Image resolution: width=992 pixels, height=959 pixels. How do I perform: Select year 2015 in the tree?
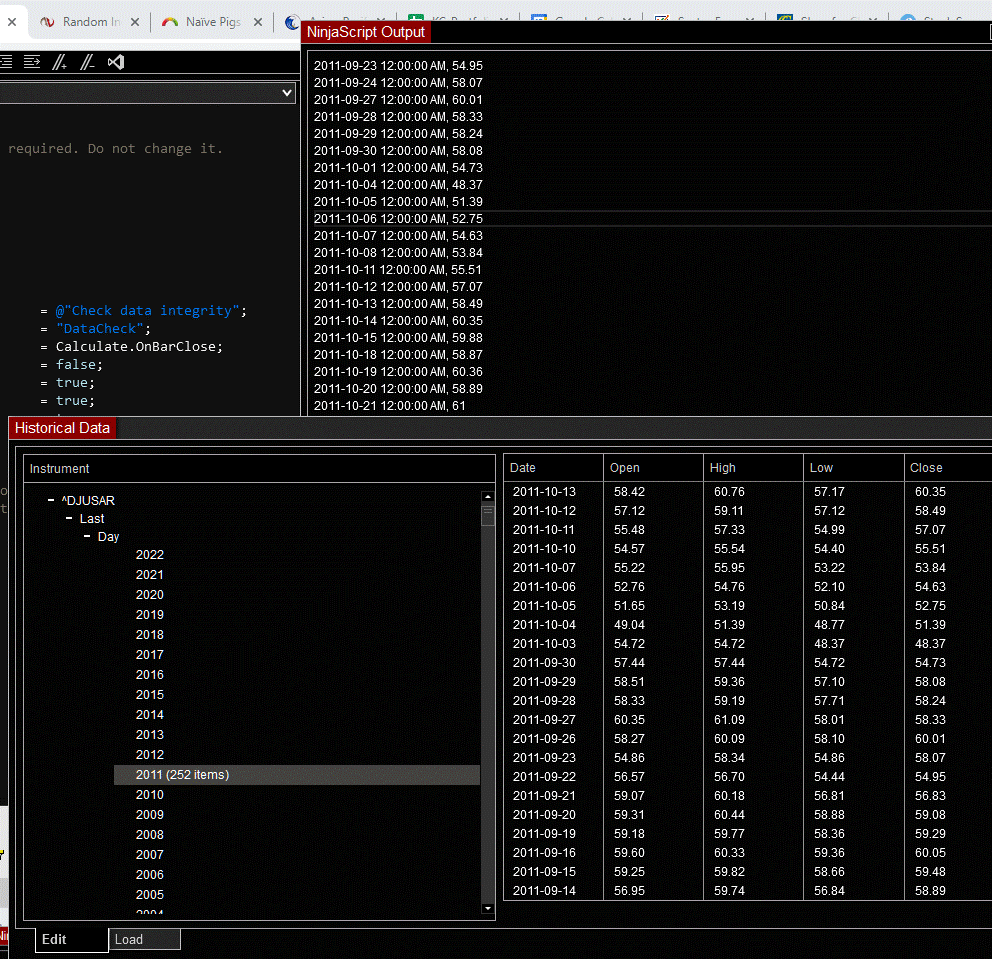(x=150, y=695)
